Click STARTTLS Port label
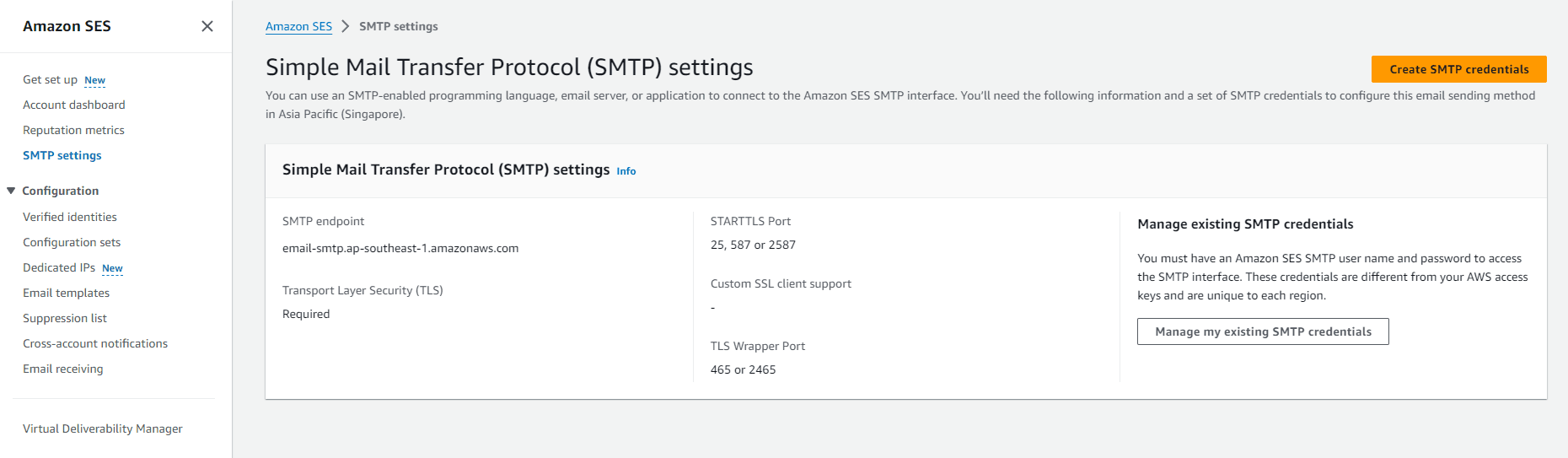 [750, 221]
